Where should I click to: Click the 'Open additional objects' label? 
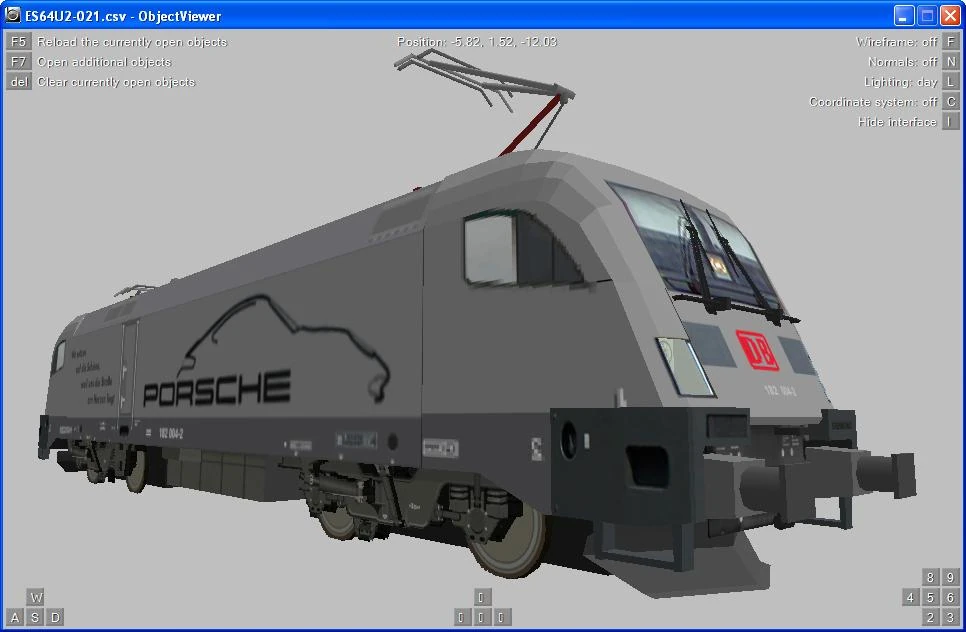tap(104, 62)
